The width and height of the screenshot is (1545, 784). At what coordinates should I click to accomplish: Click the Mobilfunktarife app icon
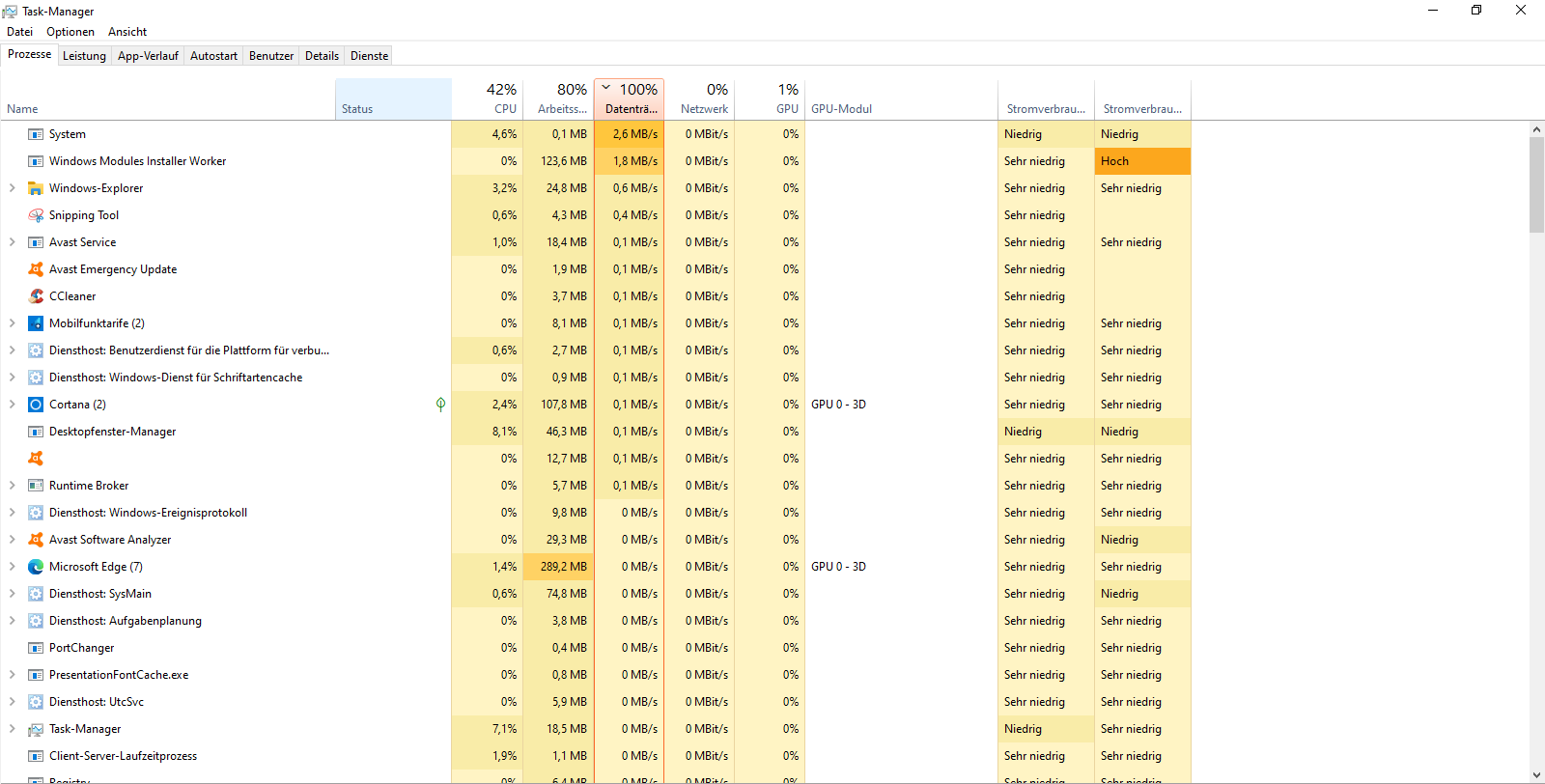pyautogui.click(x=36, y=323)
